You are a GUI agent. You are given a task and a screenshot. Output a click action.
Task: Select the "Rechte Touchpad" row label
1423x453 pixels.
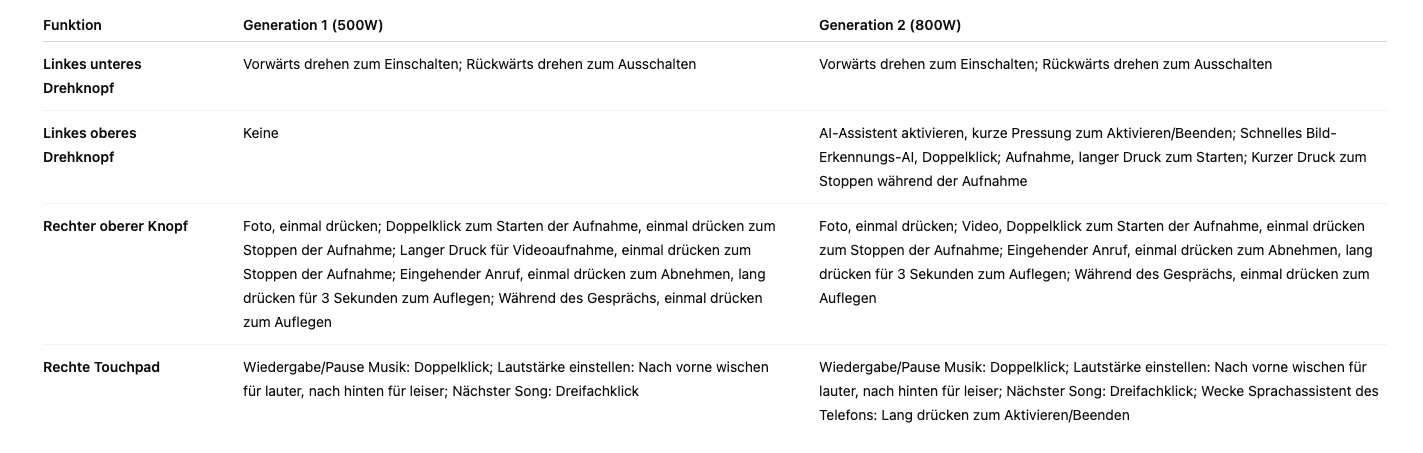pyautogui.click(x=101, y=367)
